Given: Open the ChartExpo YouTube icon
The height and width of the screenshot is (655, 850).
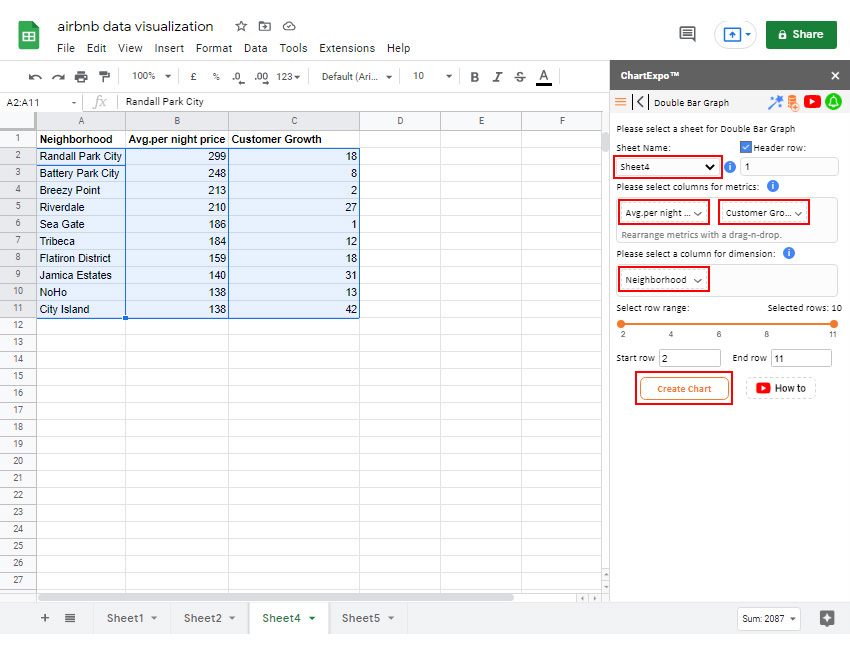Looking at the screenshot, I should 812,101.
